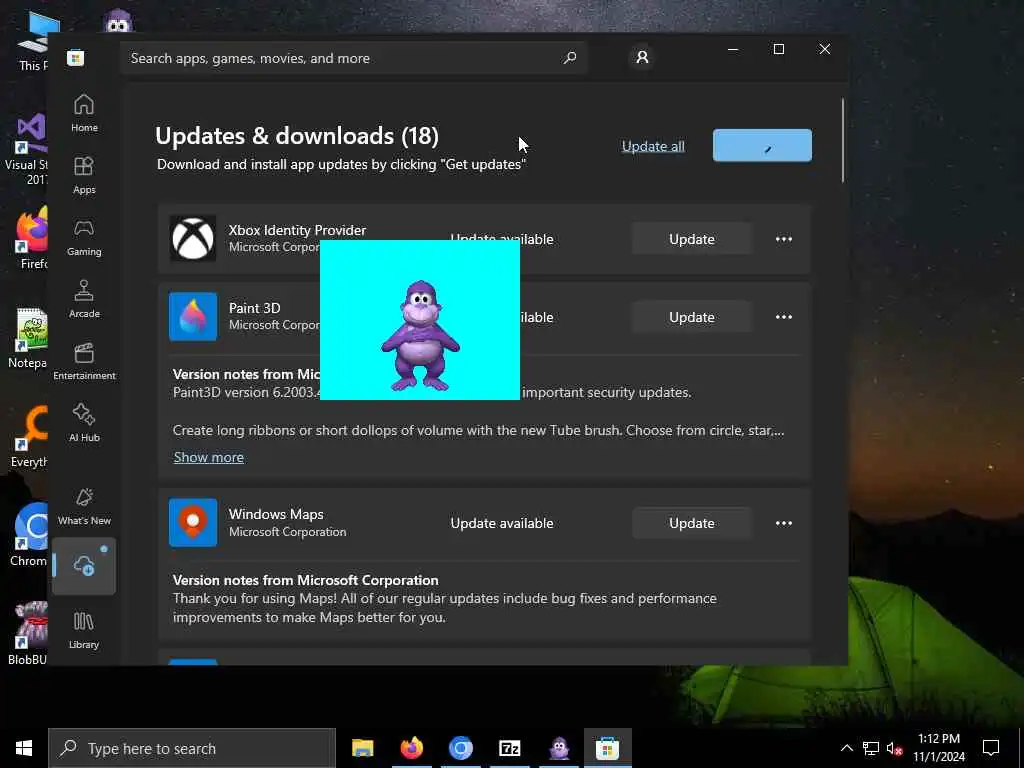Open the Apps section in sidebar

point(84,176)
